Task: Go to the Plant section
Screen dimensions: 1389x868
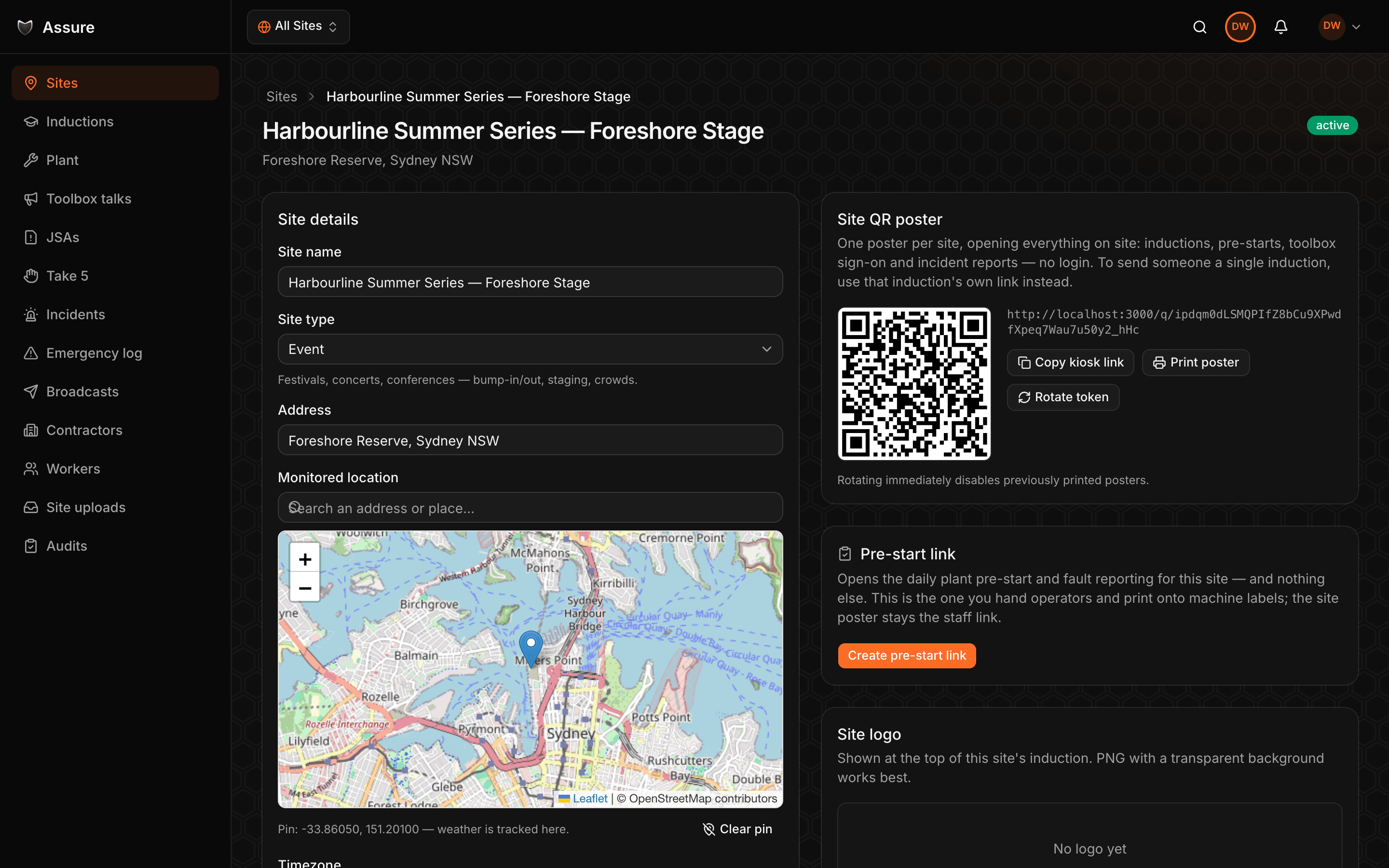Action: coord(115,160)
